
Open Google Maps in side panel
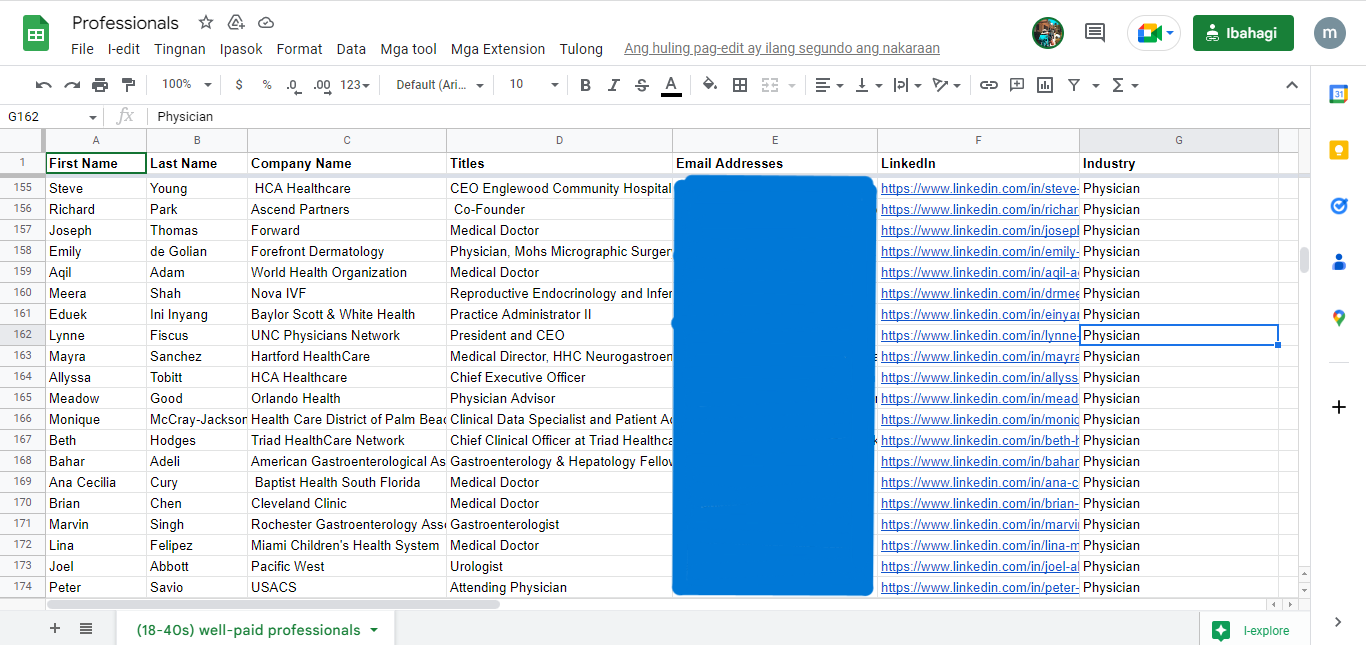coord(1339,318)
